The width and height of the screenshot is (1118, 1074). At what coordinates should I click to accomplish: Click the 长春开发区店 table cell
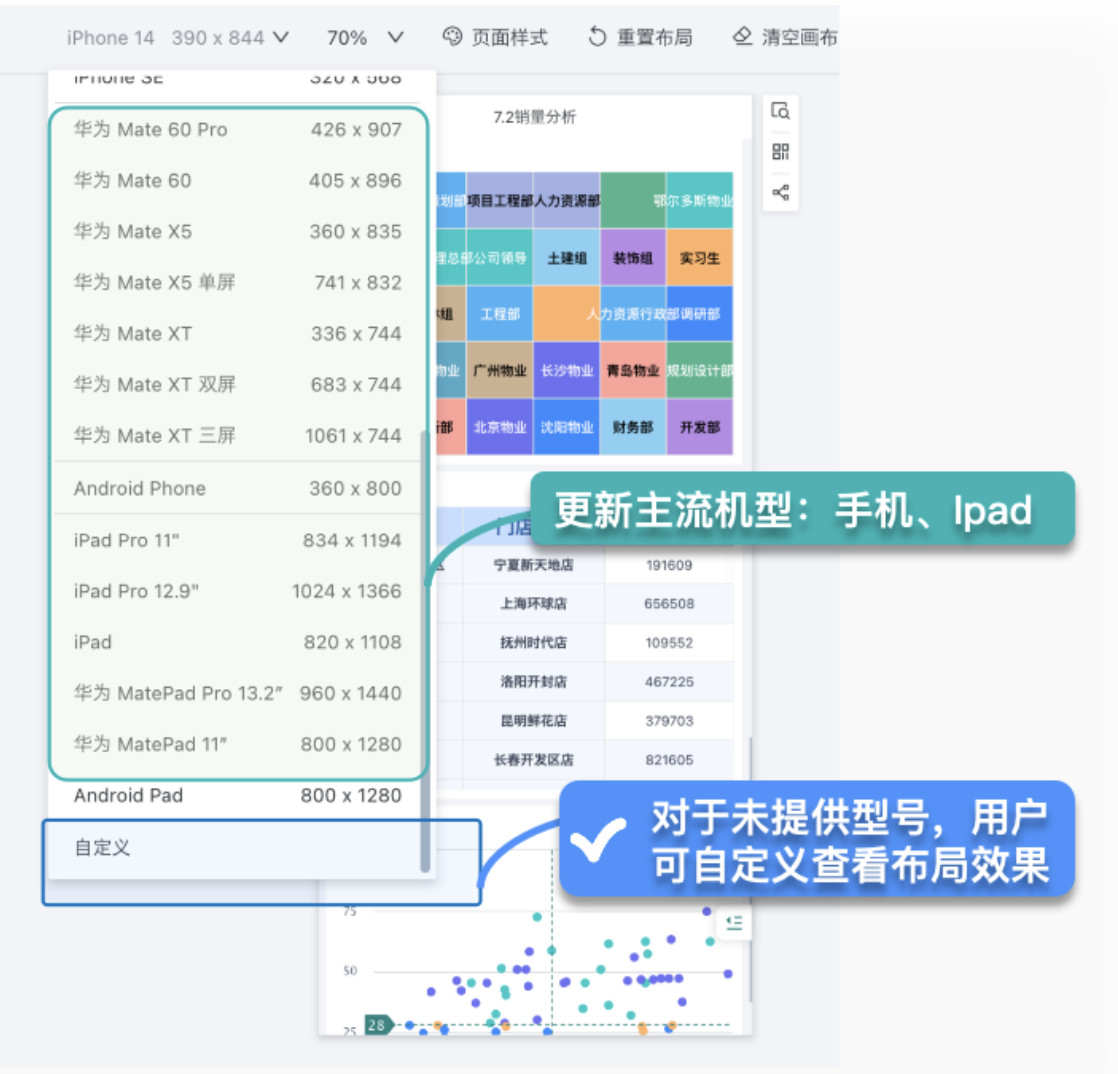tap(533, 760)
